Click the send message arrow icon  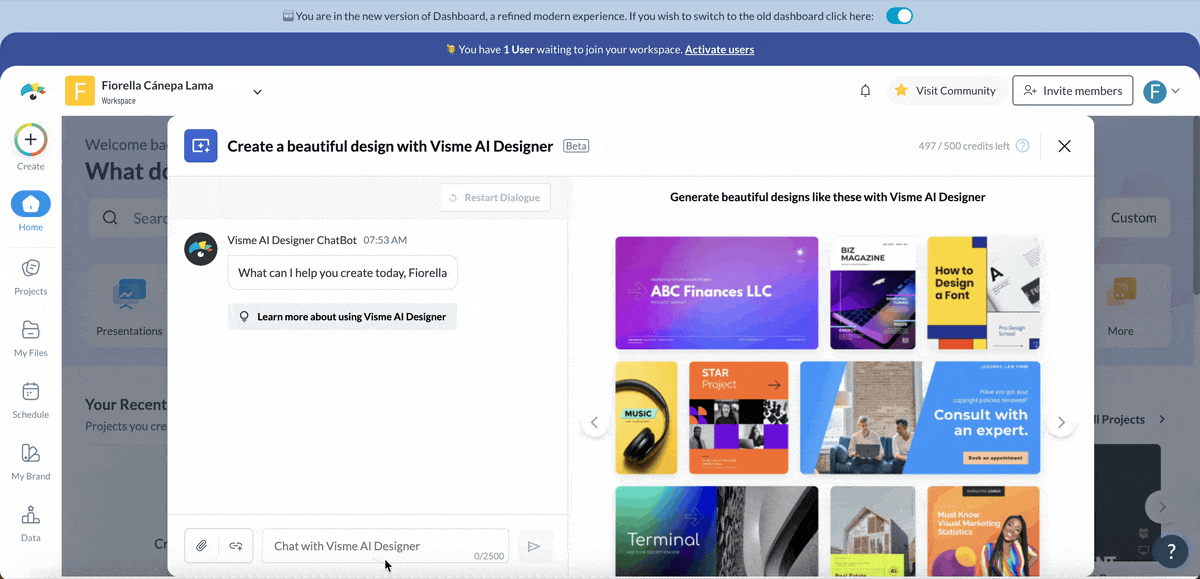pos(534,546)
